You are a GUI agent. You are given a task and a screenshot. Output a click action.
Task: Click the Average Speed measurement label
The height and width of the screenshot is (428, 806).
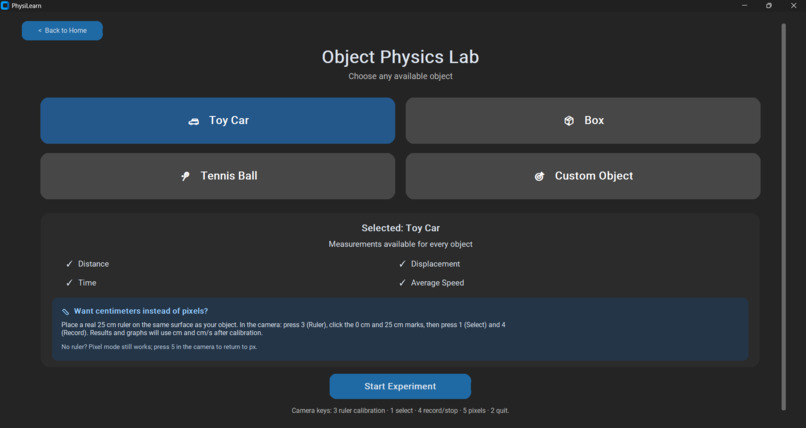(437, 283)
